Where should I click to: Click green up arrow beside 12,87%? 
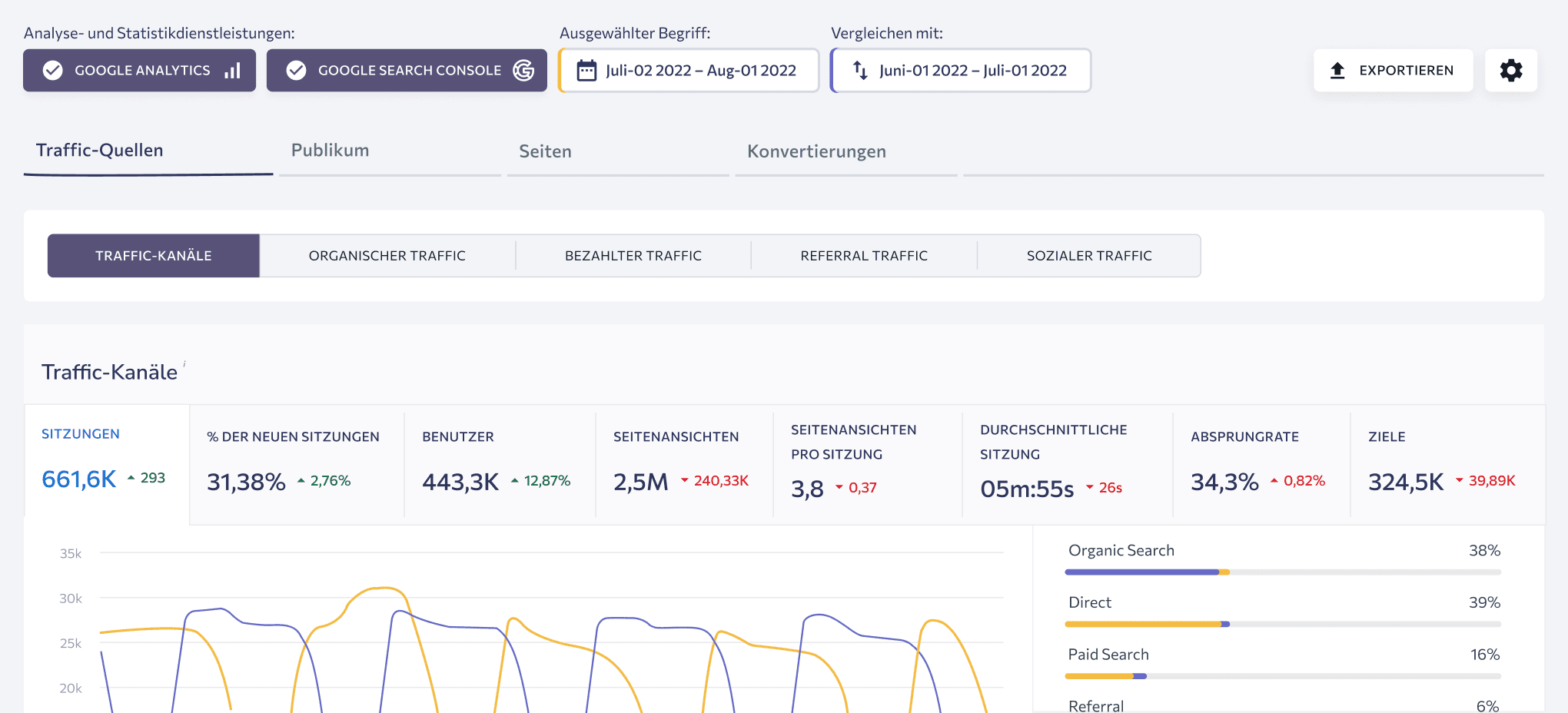515,481
